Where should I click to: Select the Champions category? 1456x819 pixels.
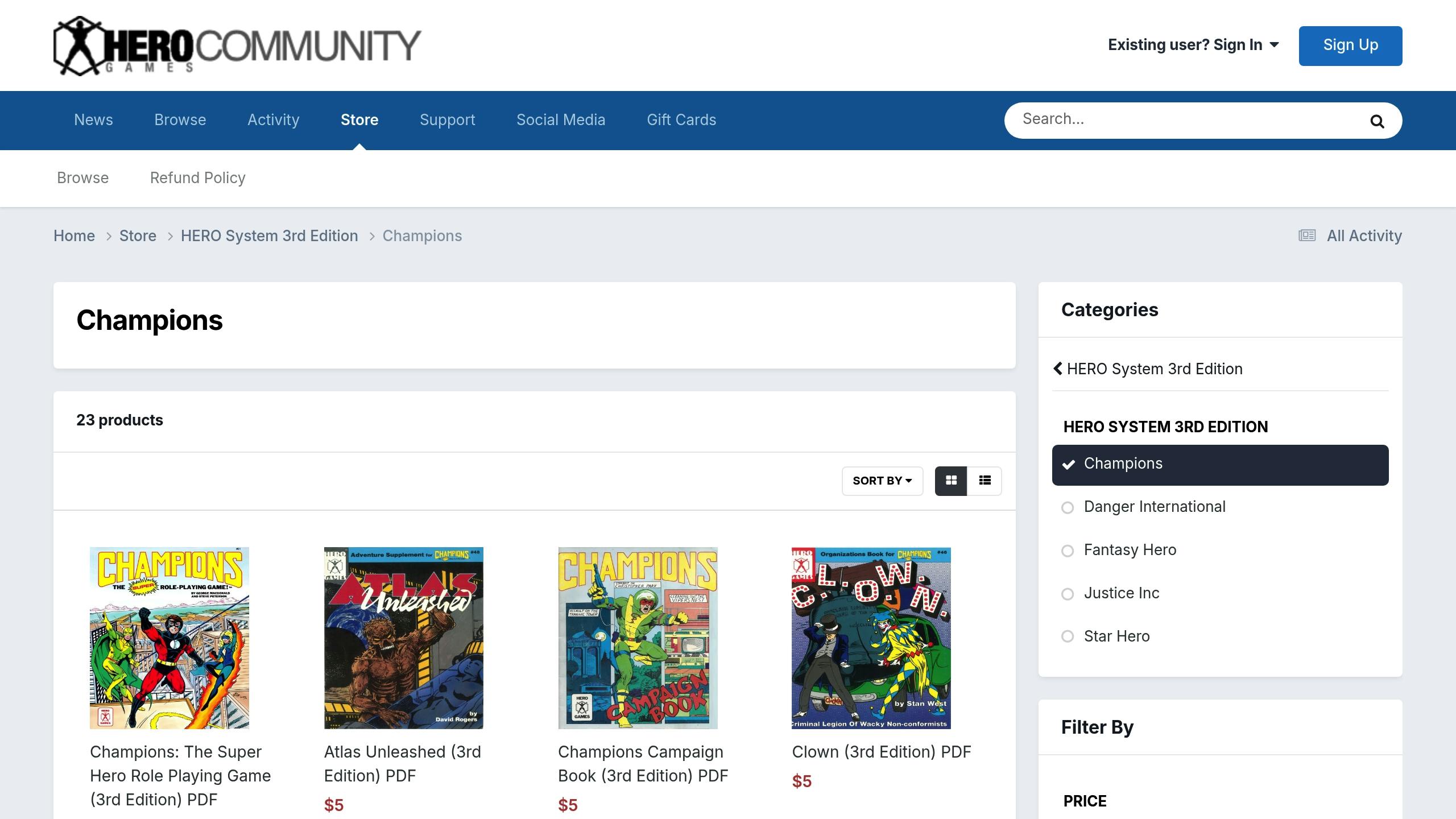point(1220,465)
